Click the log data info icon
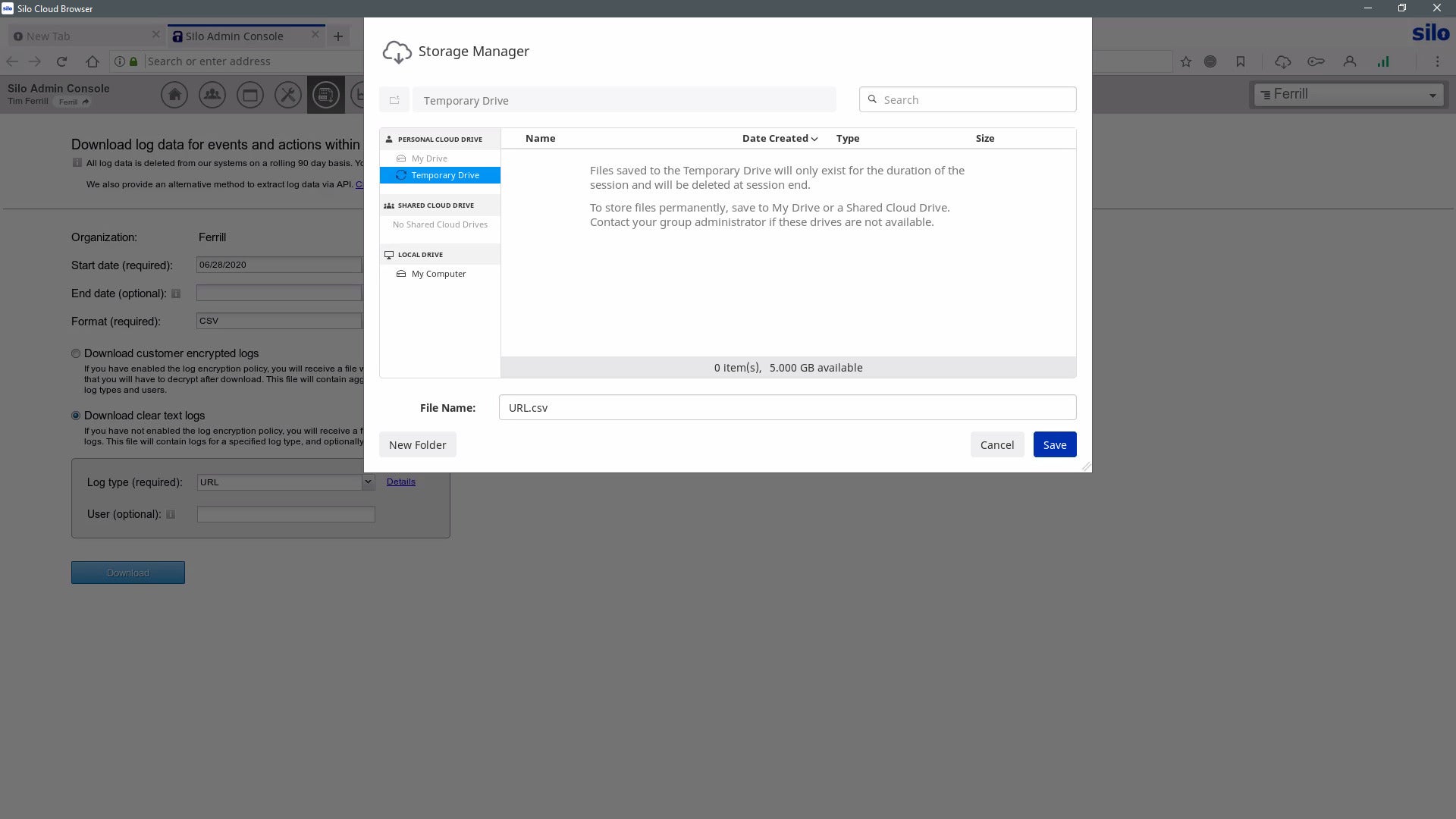 pos(77,162)
